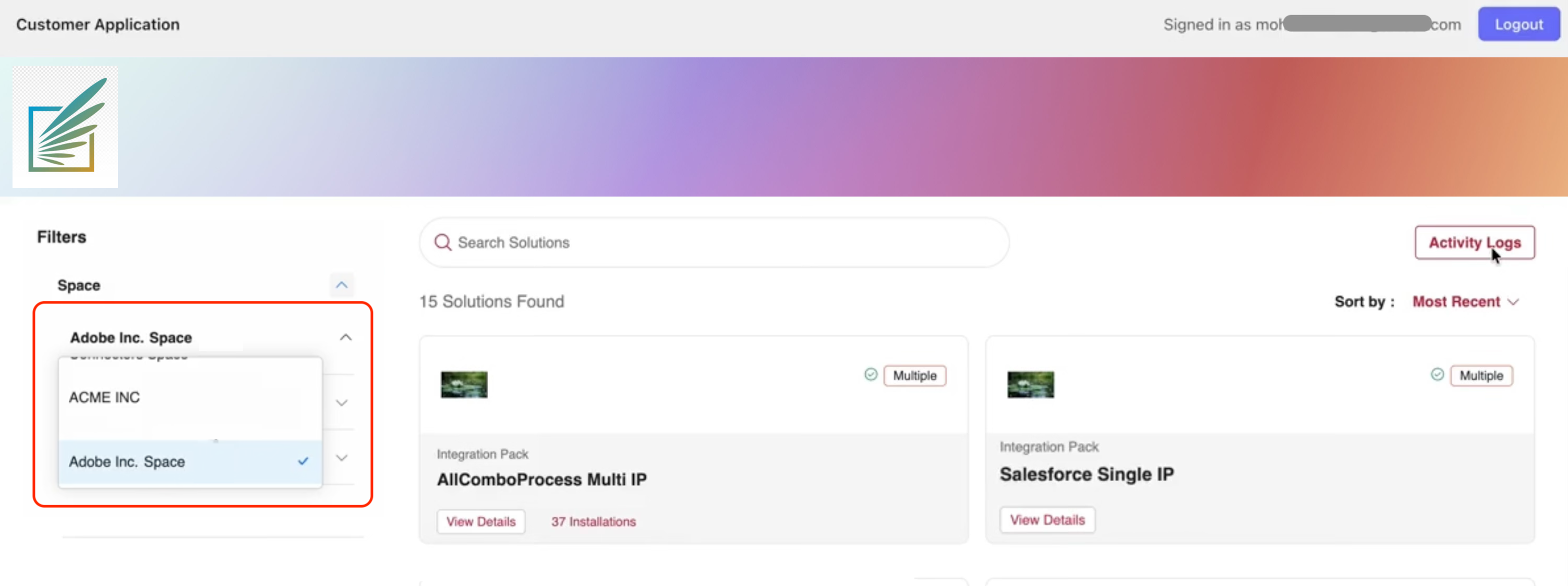The height and width of the screenshot is (586, 1568).
Task: Click the company logo image in banner
Action: pyautogui.click(x=65, y=127)
